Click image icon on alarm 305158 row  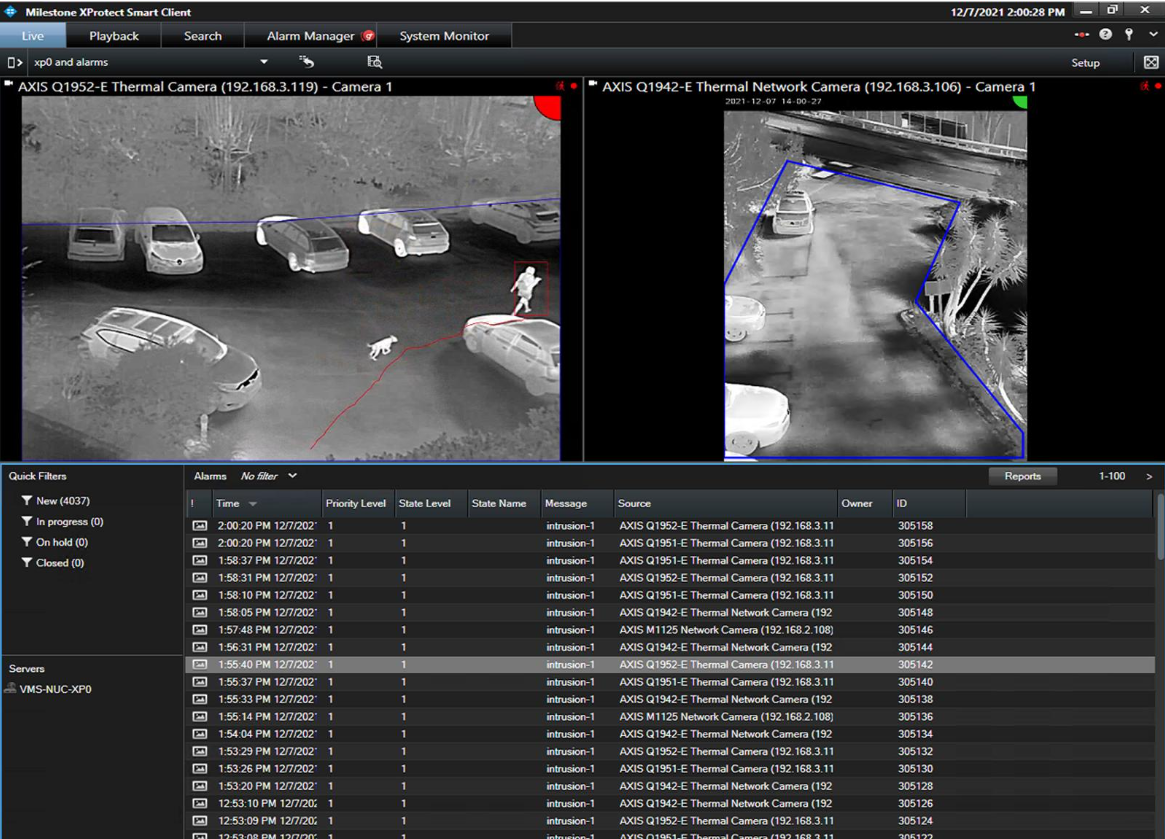tap(200, 526)
